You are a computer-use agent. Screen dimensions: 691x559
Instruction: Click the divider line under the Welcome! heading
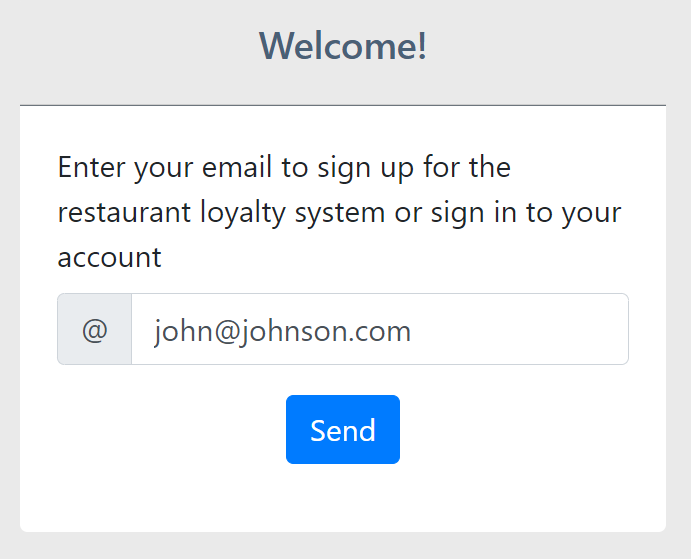tap(343, 105)
